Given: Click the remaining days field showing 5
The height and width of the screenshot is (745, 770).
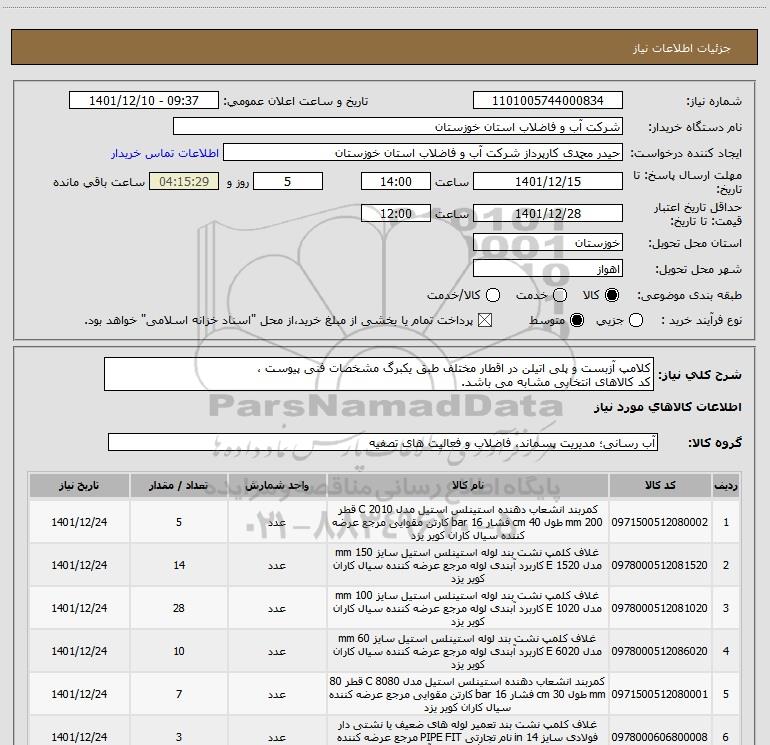Looking at the screenshot, I should [x=288, y=181].
